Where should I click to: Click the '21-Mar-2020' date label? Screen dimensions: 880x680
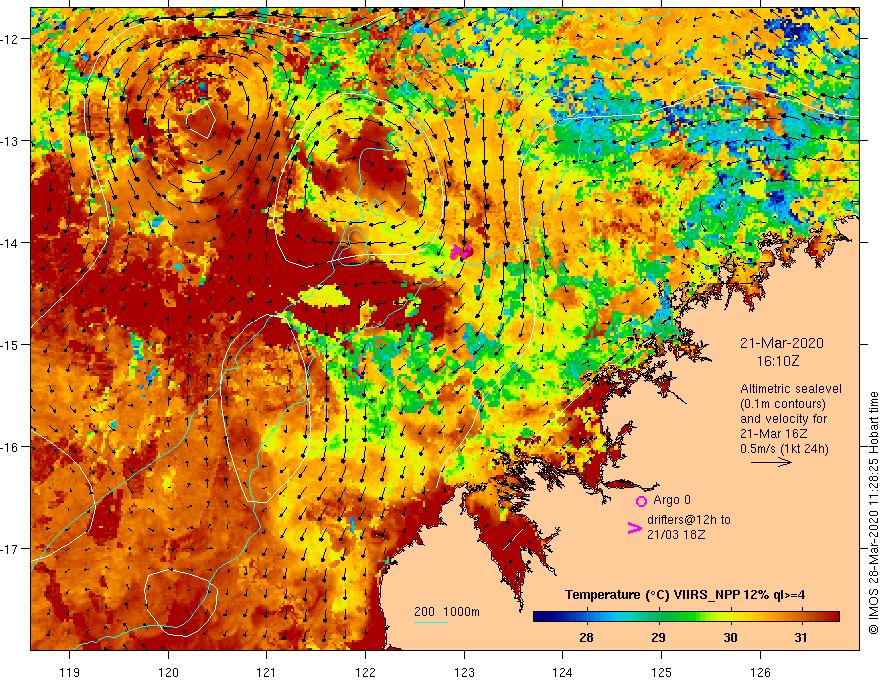click(x=781, y=343)
